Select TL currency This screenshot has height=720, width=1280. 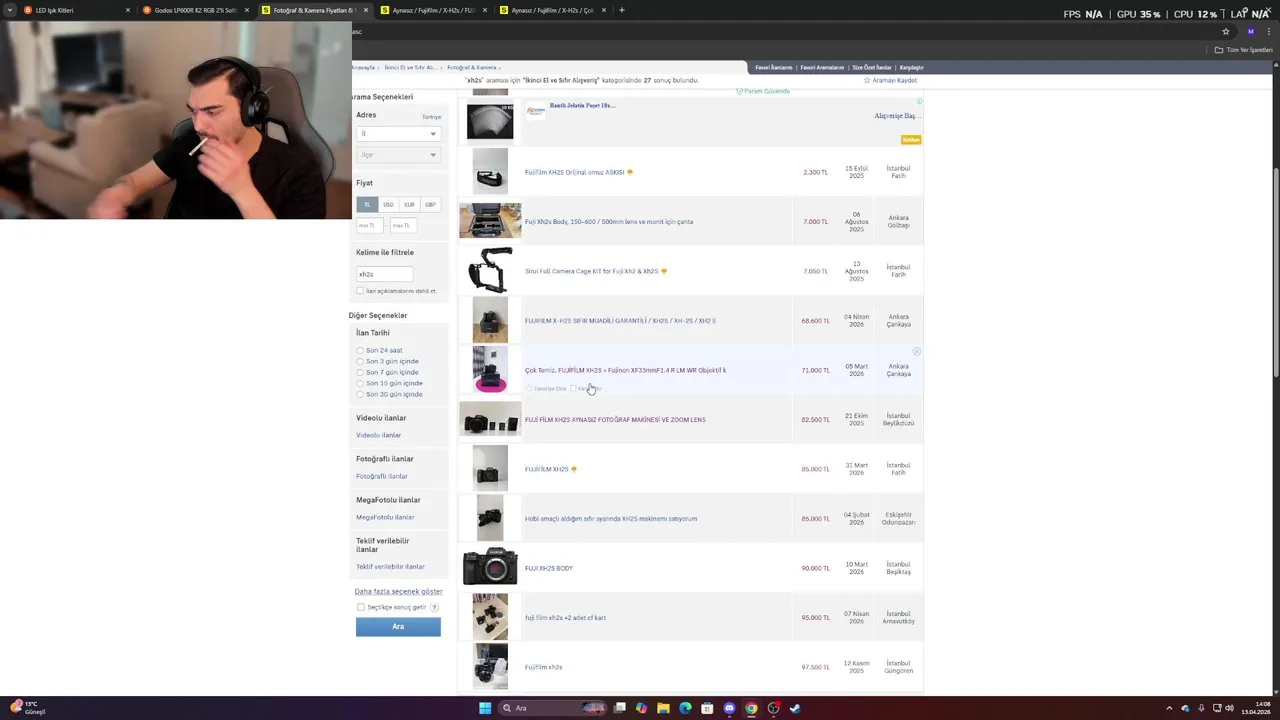pos(367,204)
